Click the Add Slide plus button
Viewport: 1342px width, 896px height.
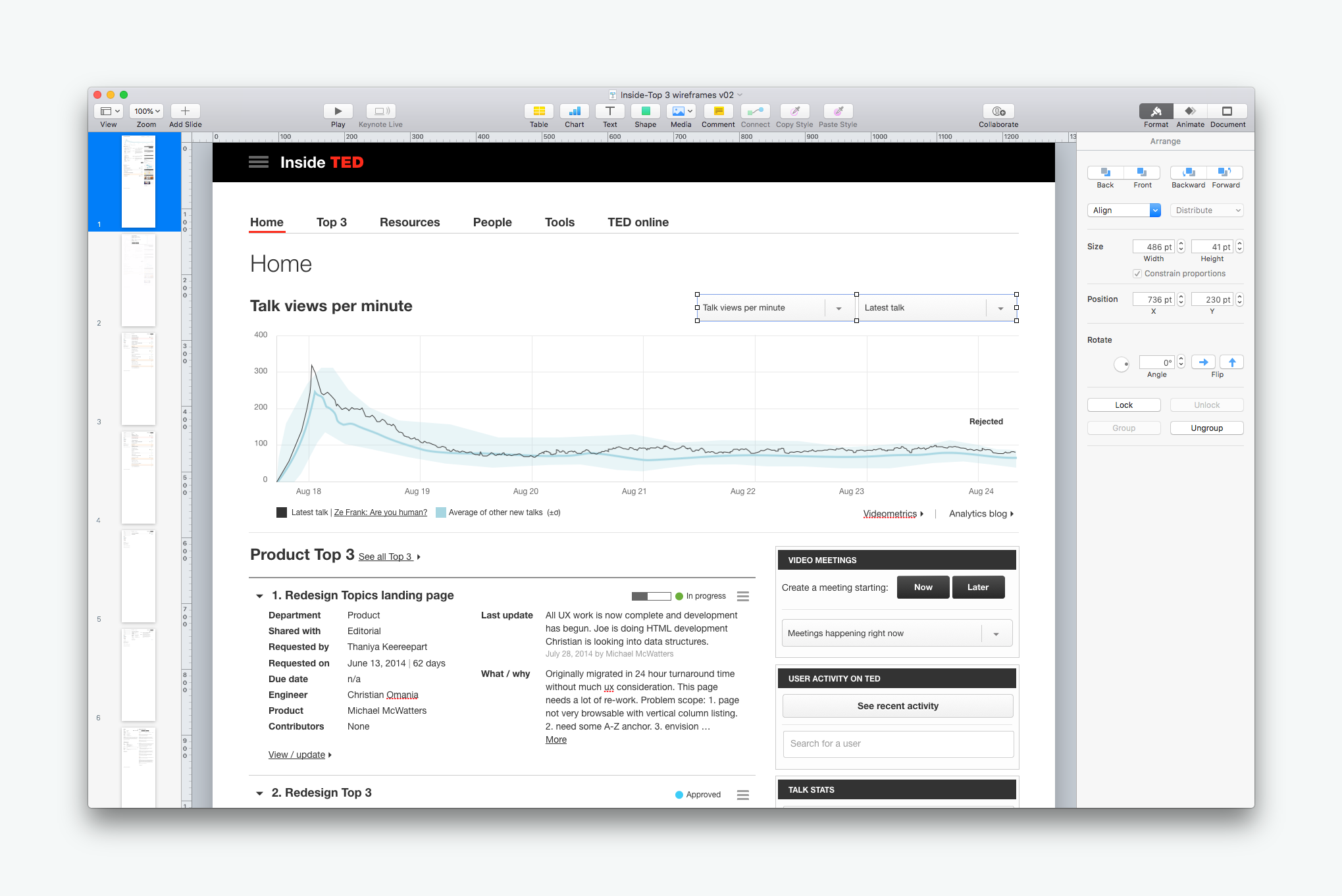[185, 111]
